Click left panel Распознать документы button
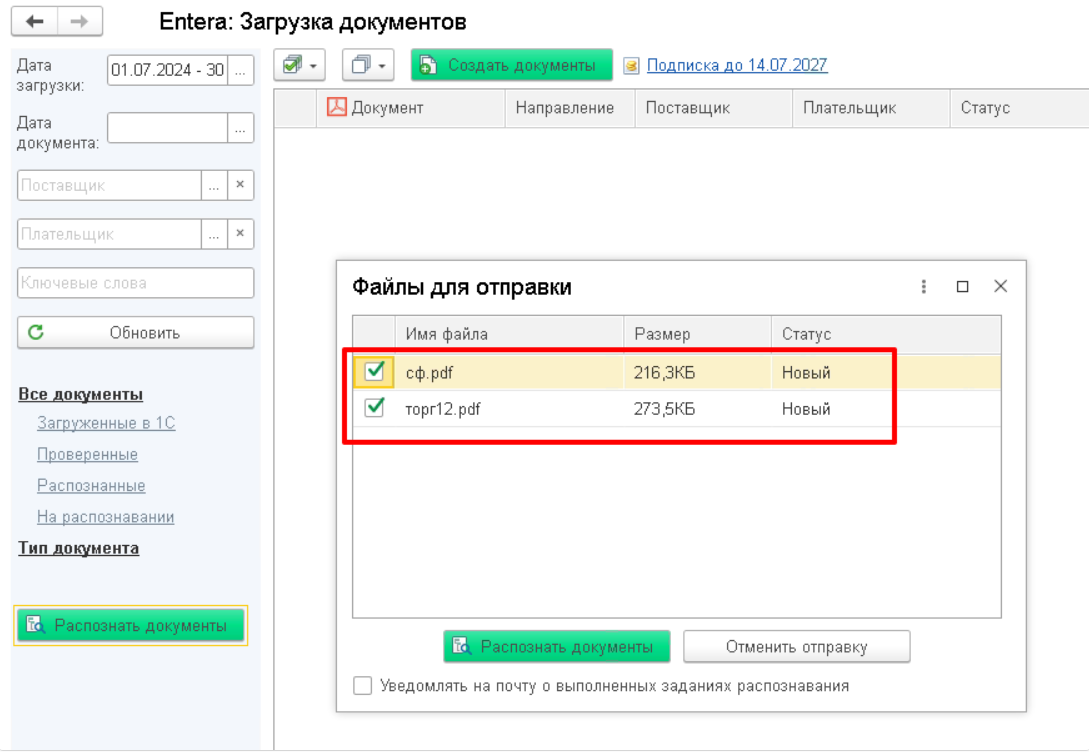This screenshot has width=1089, height=752. click(x=131, y=626)
